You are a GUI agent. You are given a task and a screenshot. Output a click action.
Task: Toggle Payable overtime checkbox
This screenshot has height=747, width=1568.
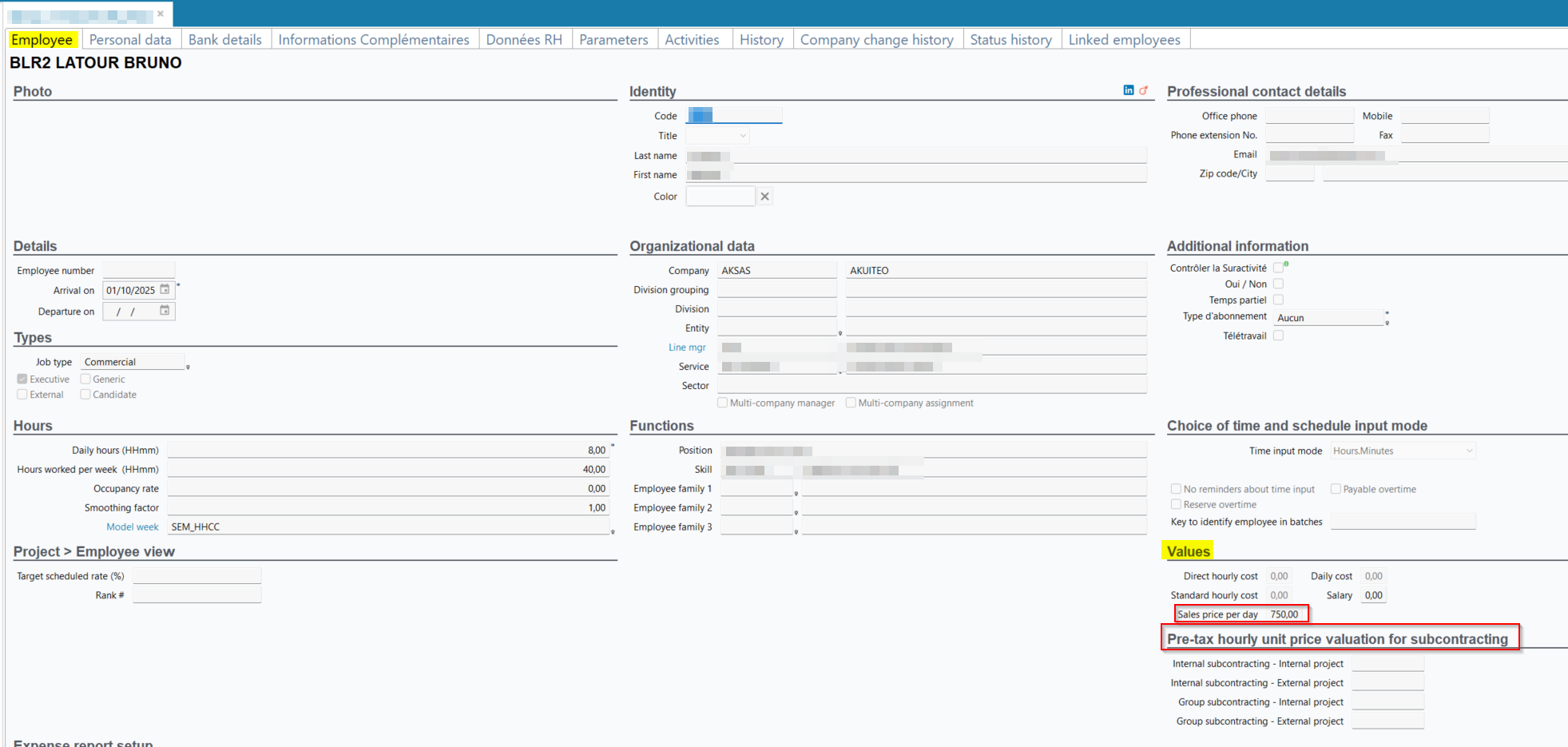(x=1335, y=489)
